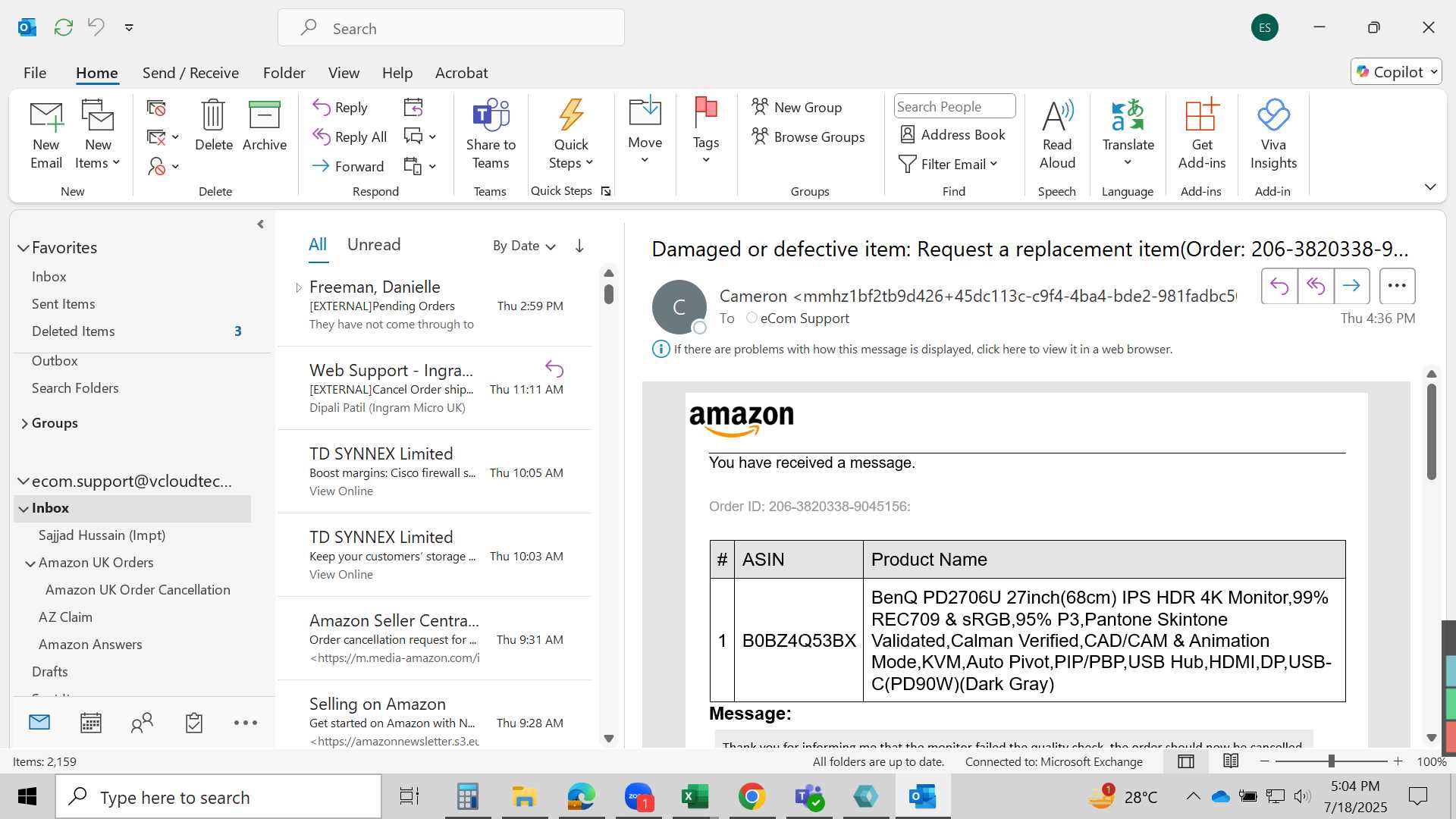Open the File menu

tap(35, 73)
